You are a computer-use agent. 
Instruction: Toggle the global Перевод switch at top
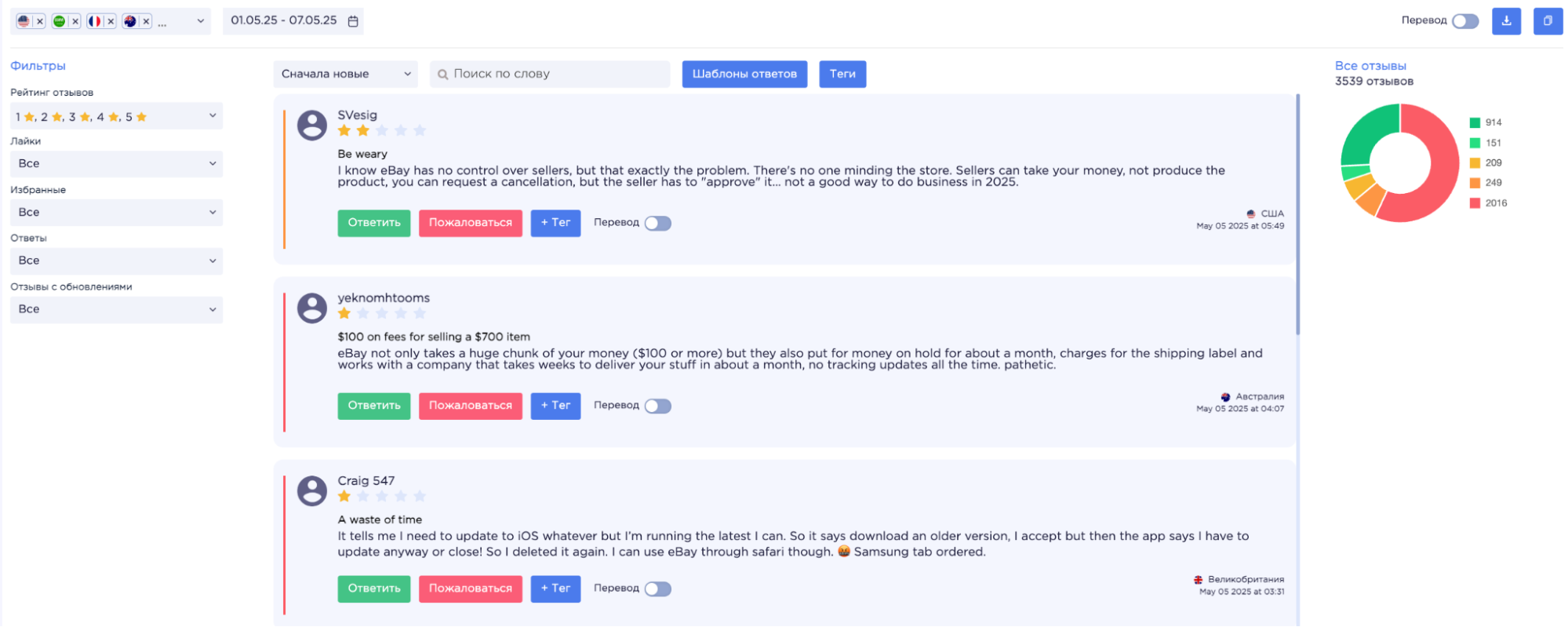click(x=1465, y=21)
